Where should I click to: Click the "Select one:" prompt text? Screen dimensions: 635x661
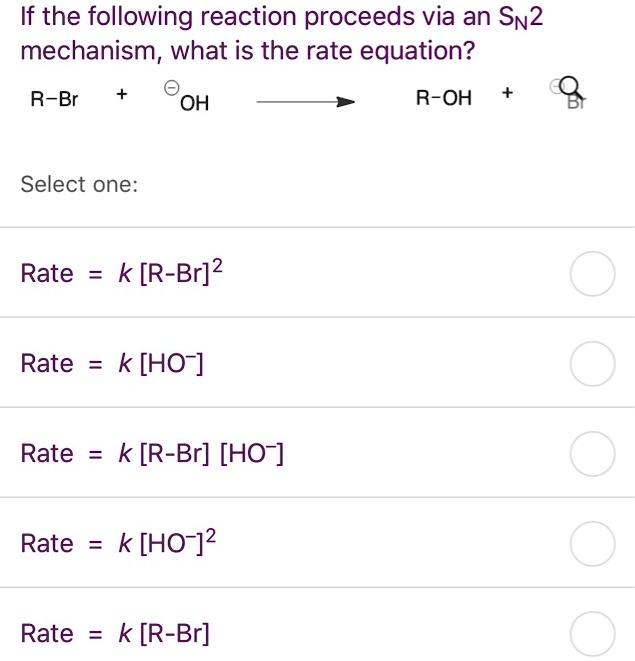click(79, 184)
